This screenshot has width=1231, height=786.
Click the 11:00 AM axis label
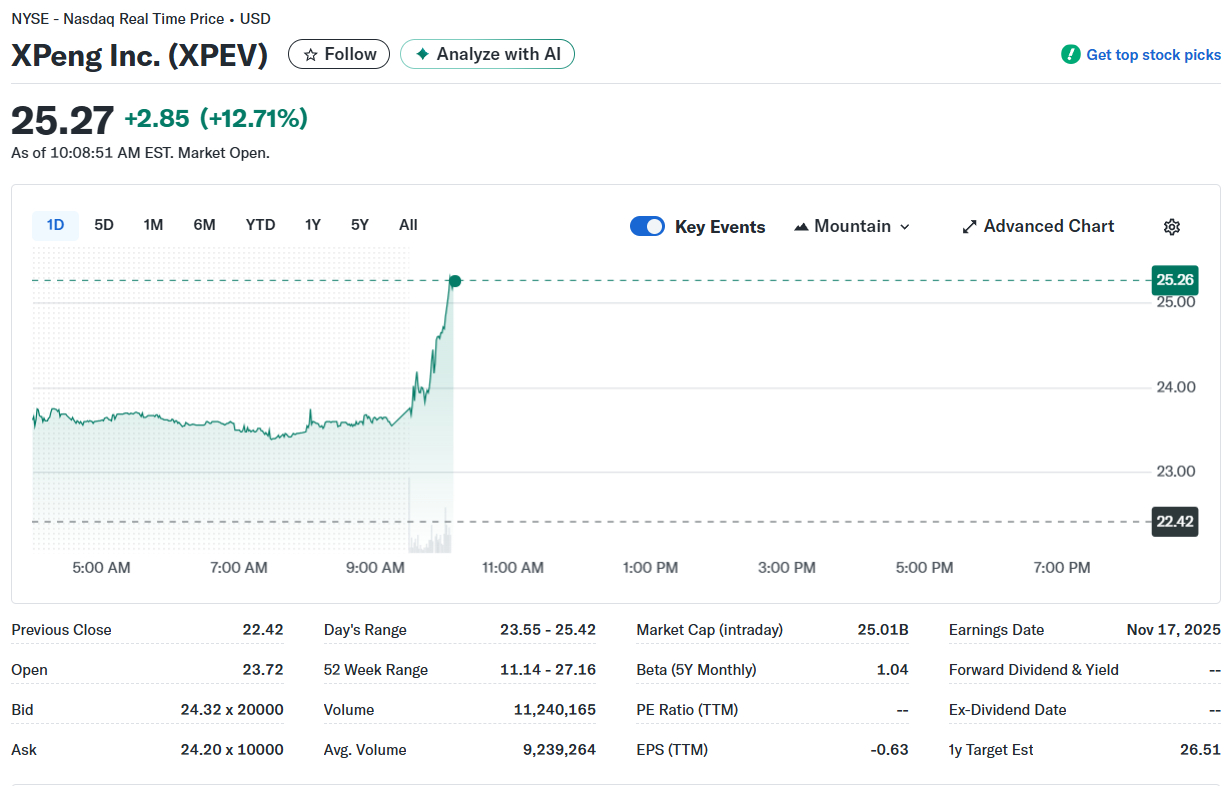coord(513,568)
